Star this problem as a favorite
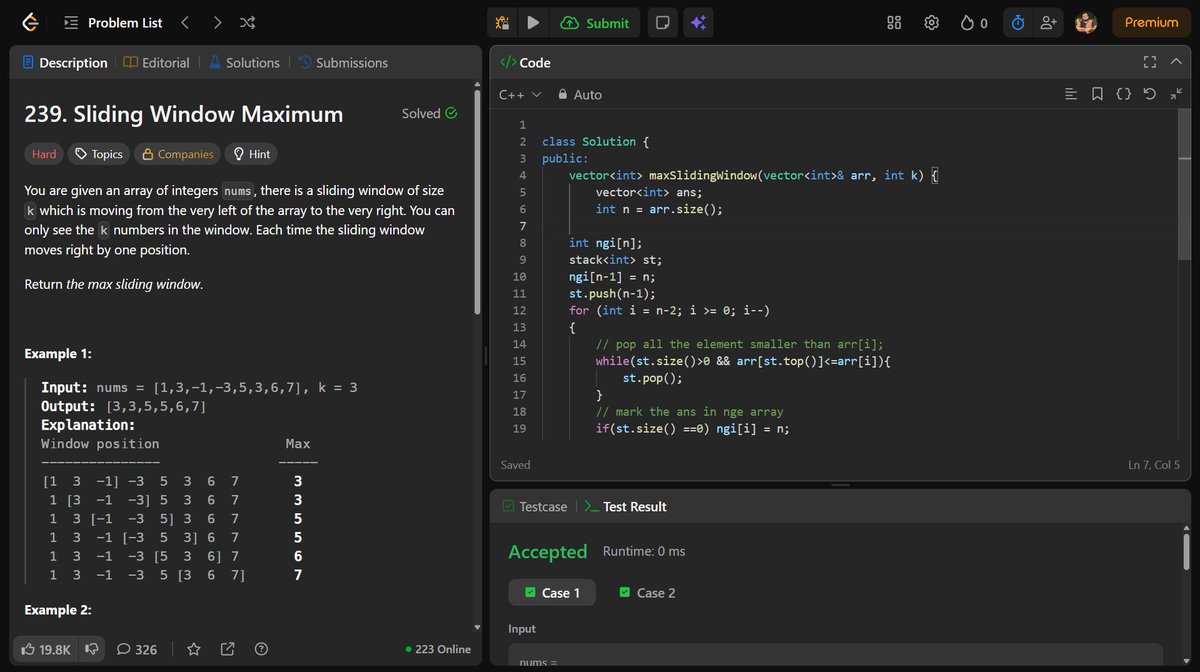1200x672 pixels. 194,649
